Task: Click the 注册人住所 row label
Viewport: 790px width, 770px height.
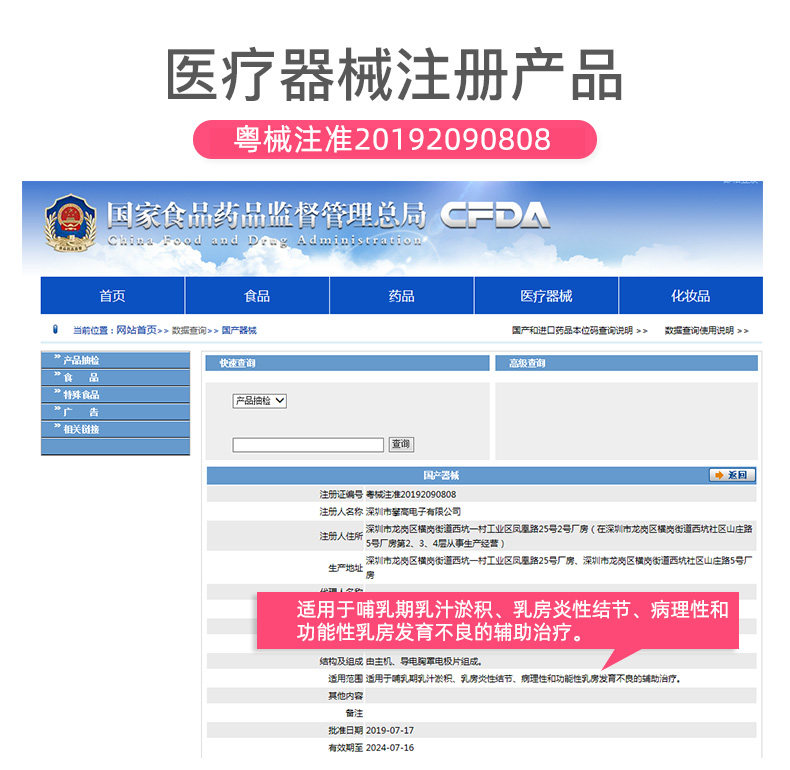Action: 341,536
